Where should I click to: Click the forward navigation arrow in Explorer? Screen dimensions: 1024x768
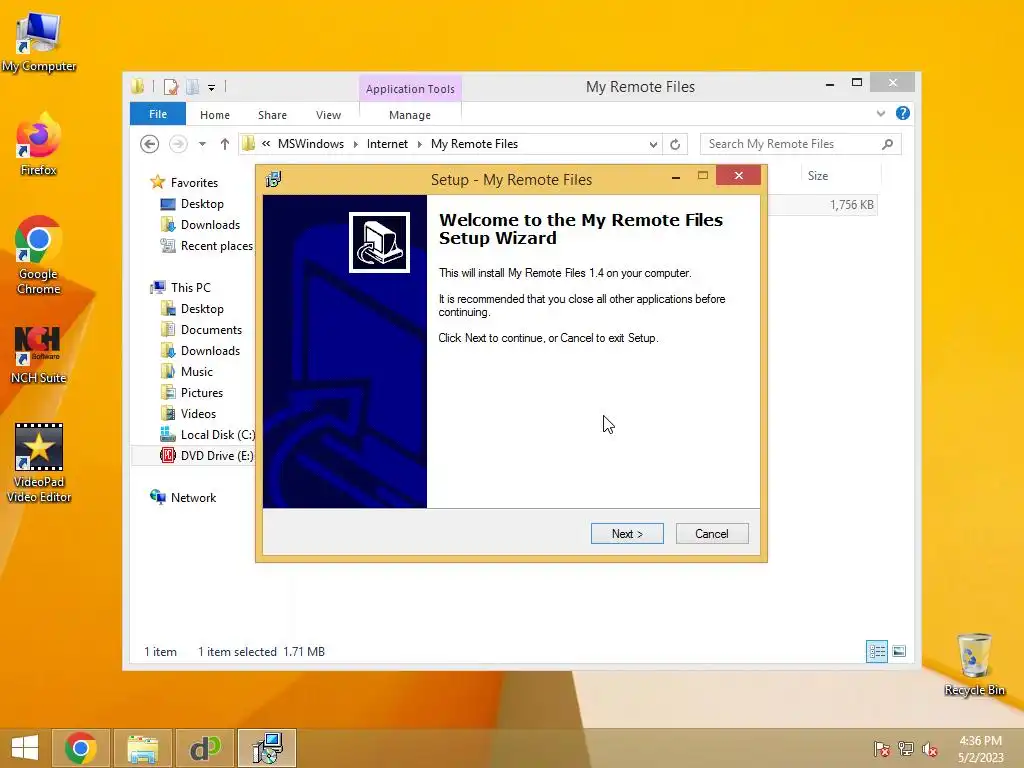click(x=178, y=144)
